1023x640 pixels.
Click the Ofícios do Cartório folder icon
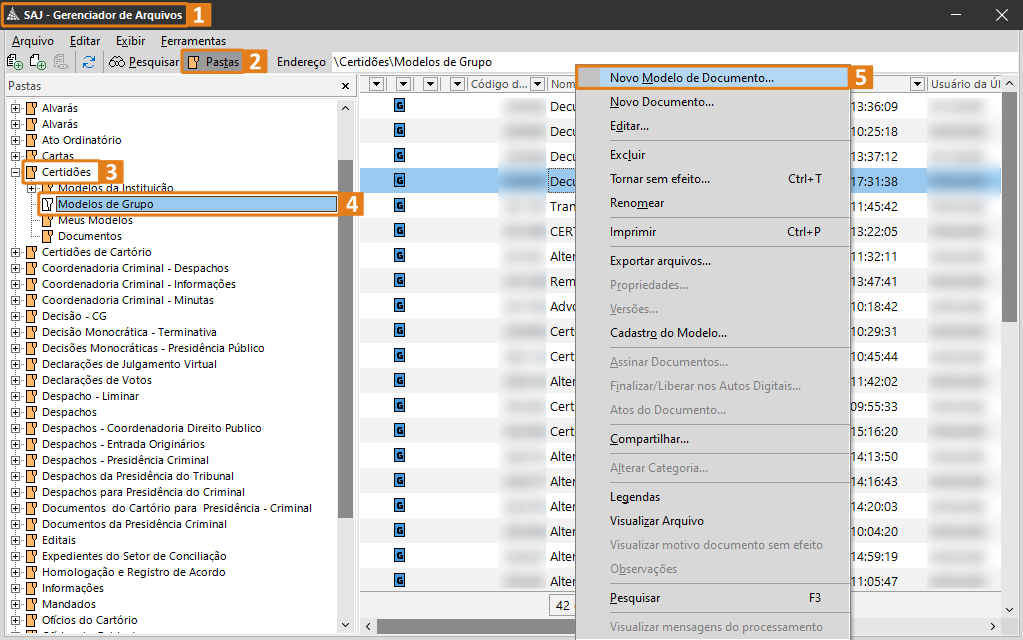31,620
